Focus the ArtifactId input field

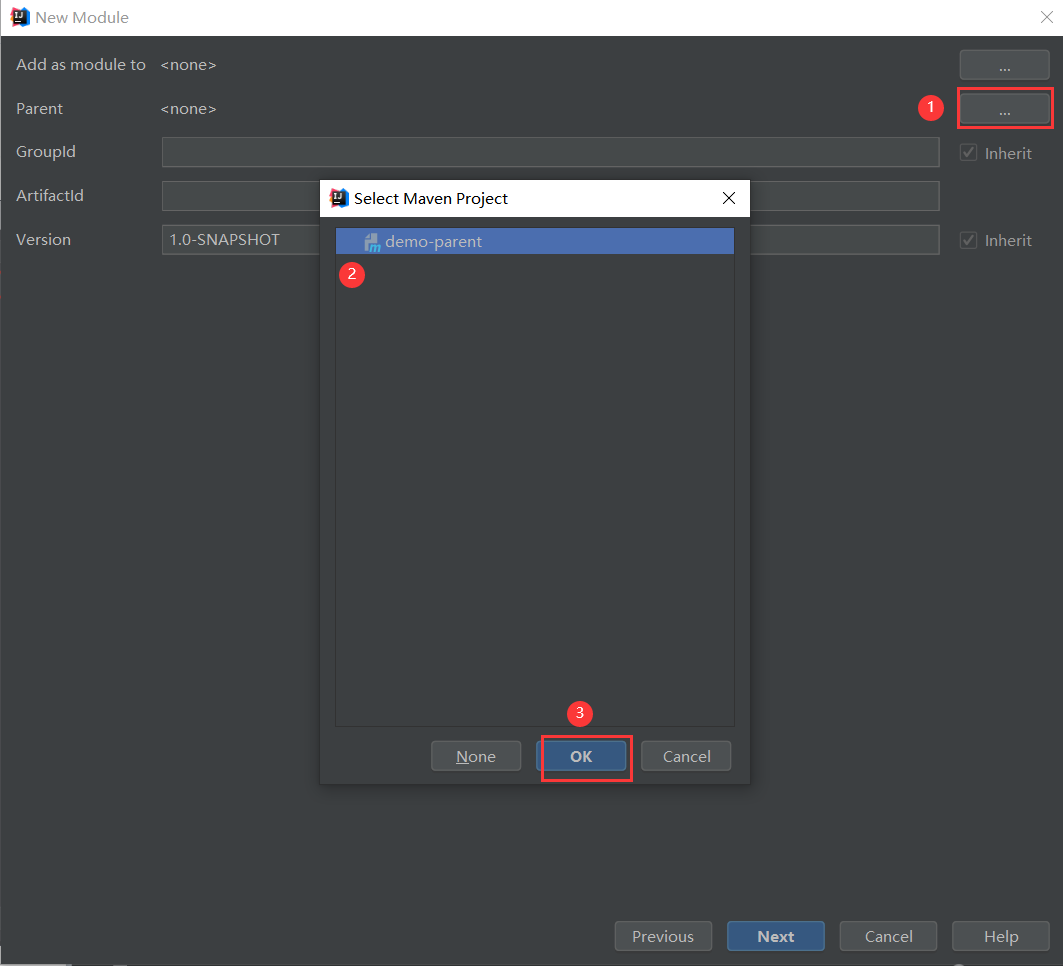coord(550,196)
